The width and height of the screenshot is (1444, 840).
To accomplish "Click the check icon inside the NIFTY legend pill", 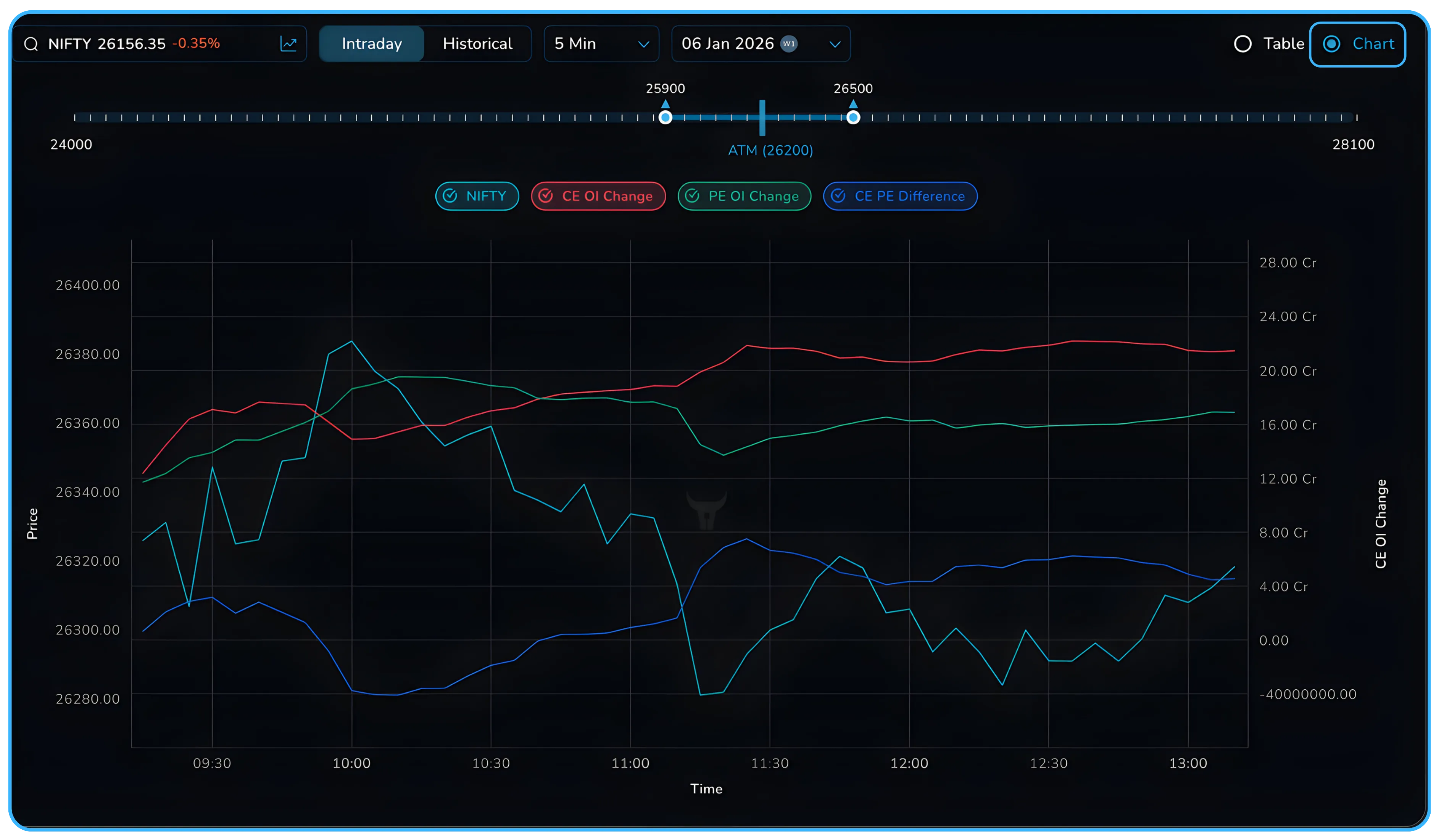I will 450,196.
